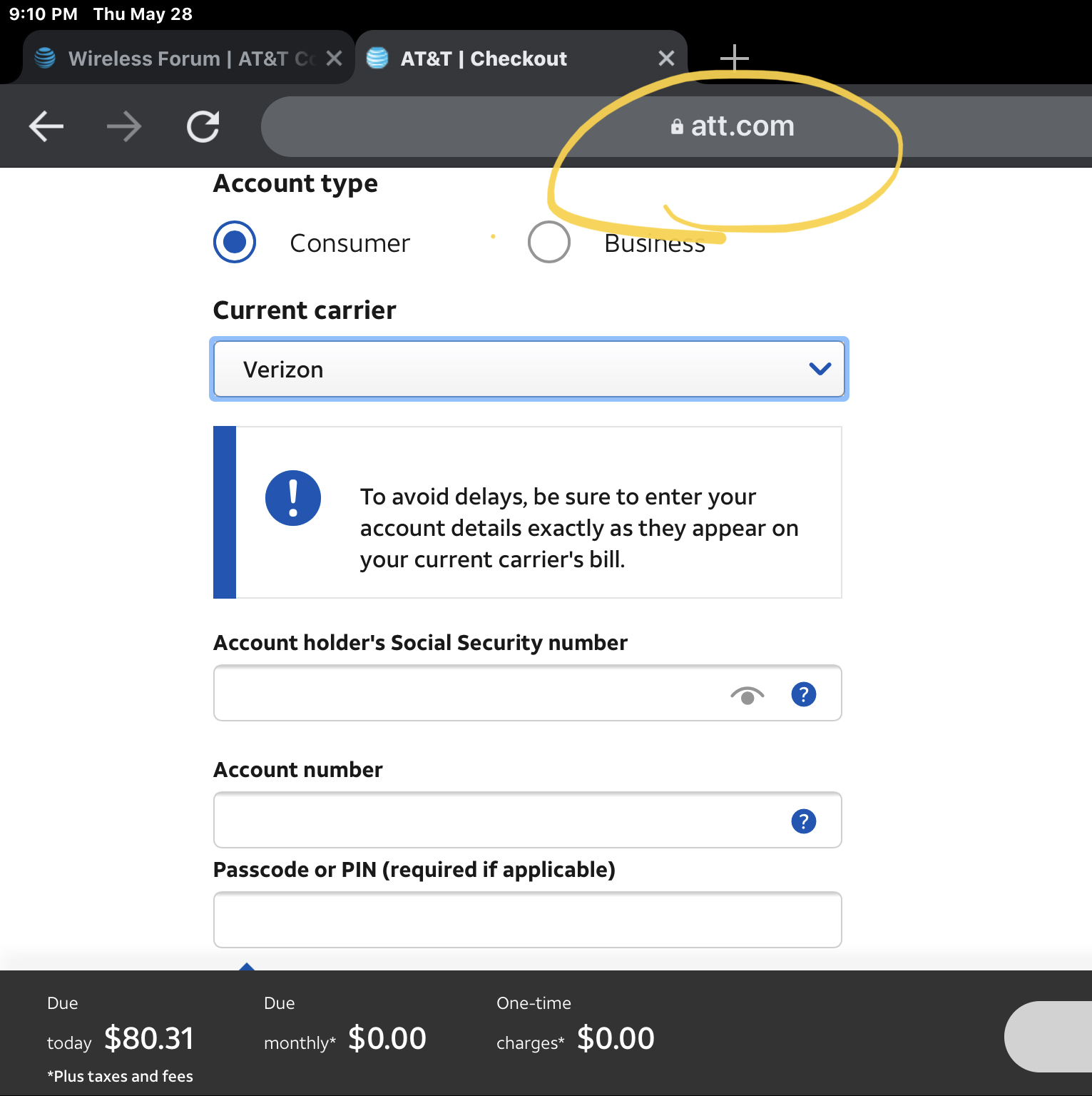Focus the Social Security number field
Viewport: 1092px width, 1096px height.
point(528,694)
